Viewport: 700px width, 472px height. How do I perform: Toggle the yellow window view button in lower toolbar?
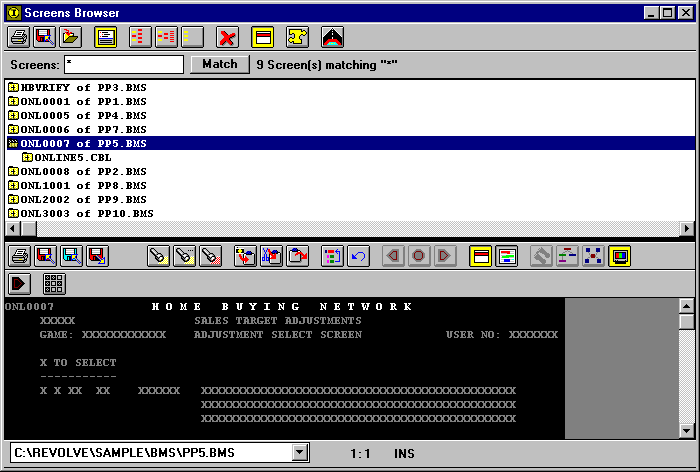[x=480, y=256]
